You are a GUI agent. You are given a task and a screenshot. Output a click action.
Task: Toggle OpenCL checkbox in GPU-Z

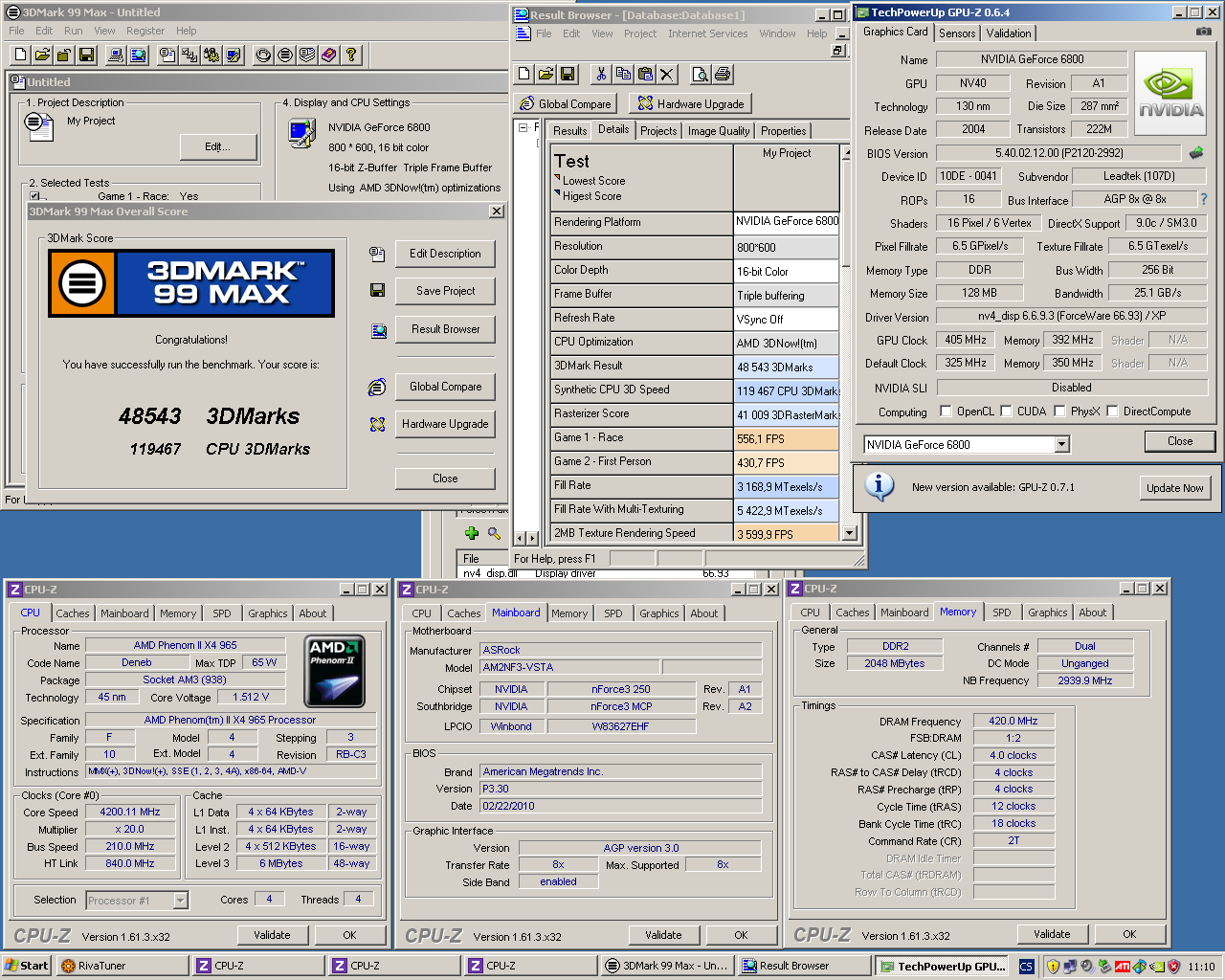pos(946,412)
